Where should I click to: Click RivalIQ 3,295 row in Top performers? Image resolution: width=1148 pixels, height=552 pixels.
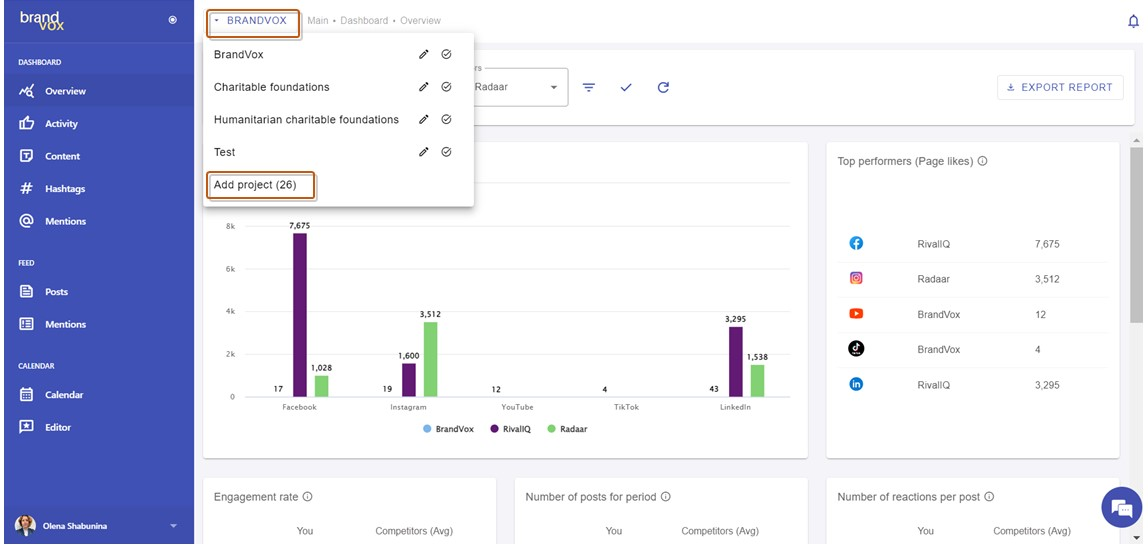pos(972,385)
